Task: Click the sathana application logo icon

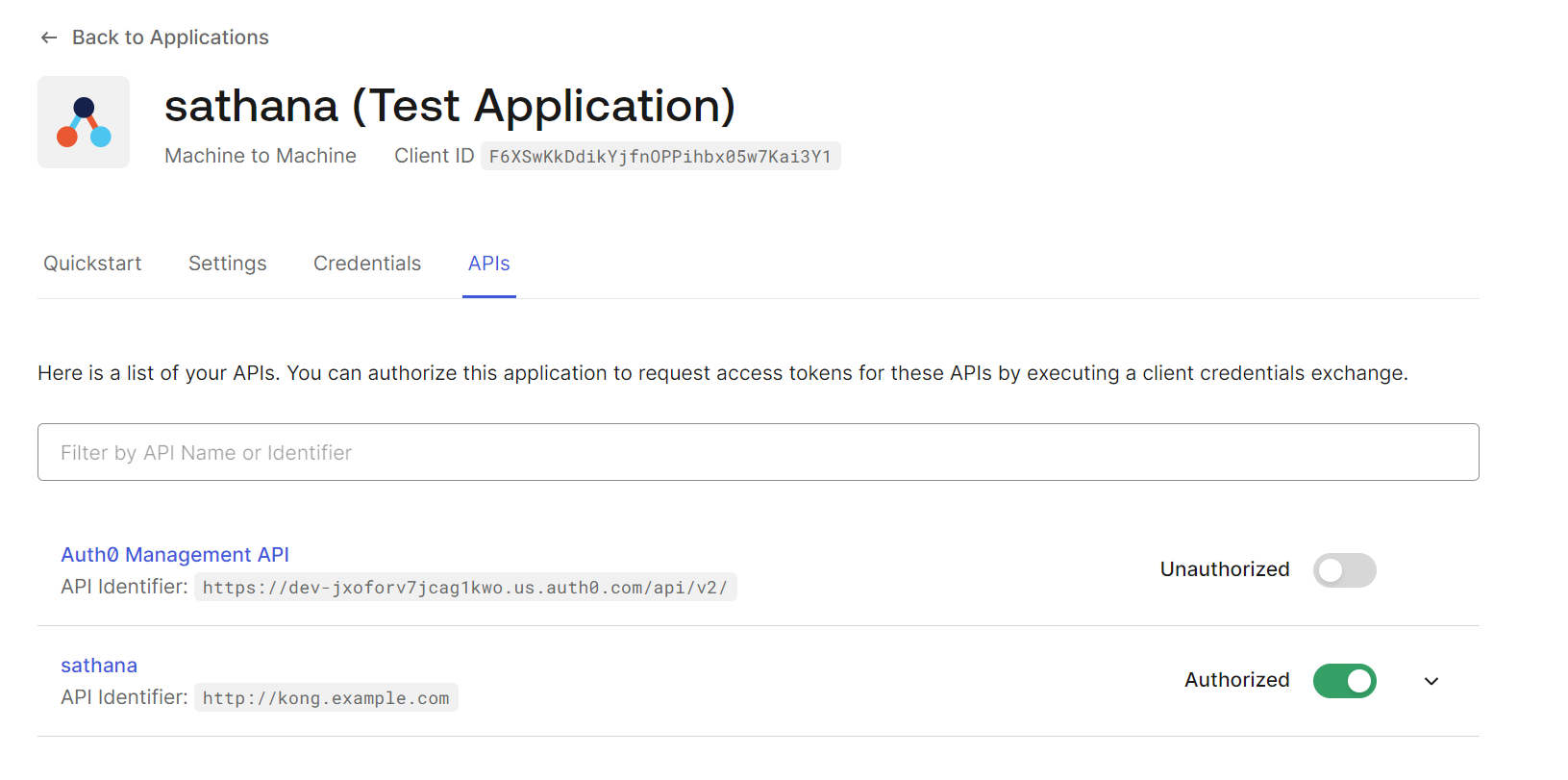Action: pyautogui.click(x=84, y=122)
